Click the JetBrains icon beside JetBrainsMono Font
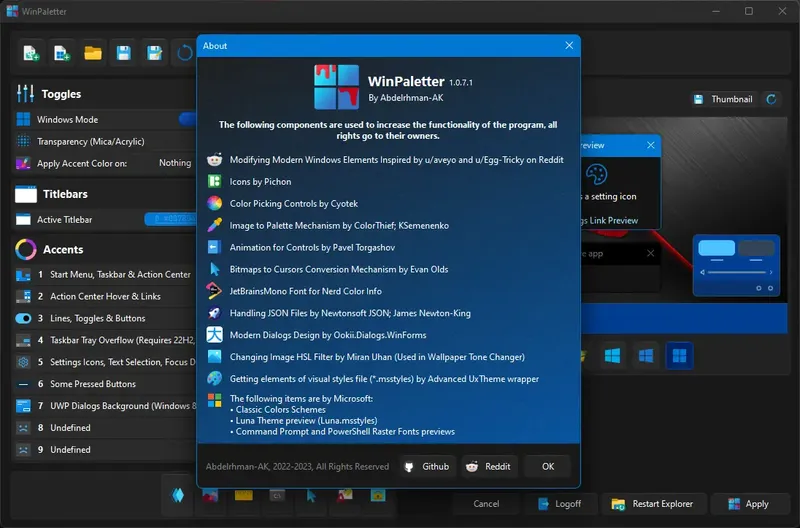The image size is (800, 528). pyautogui.click(x=214, y=291)
